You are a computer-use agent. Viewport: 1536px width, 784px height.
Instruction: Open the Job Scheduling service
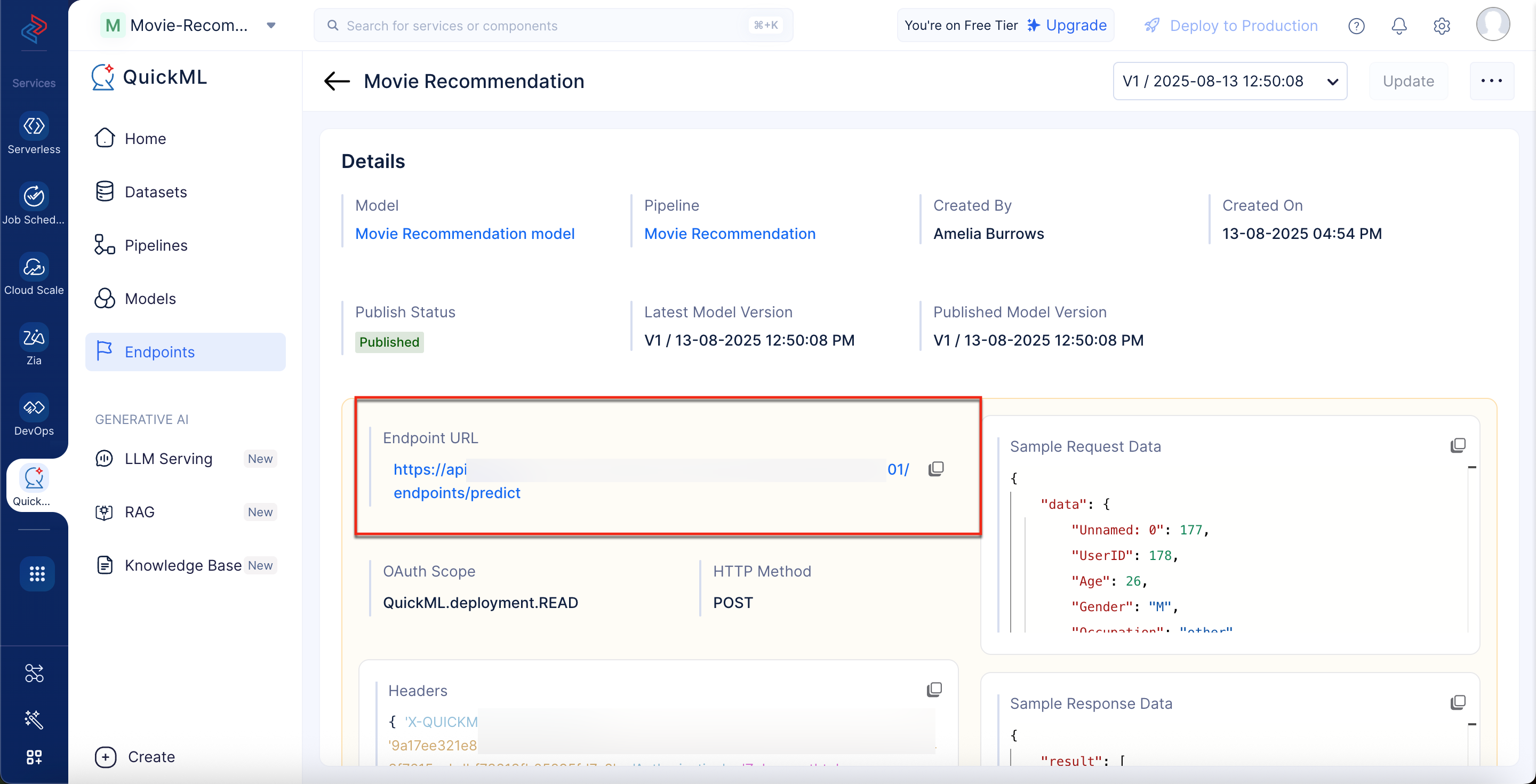pos(34,204)
